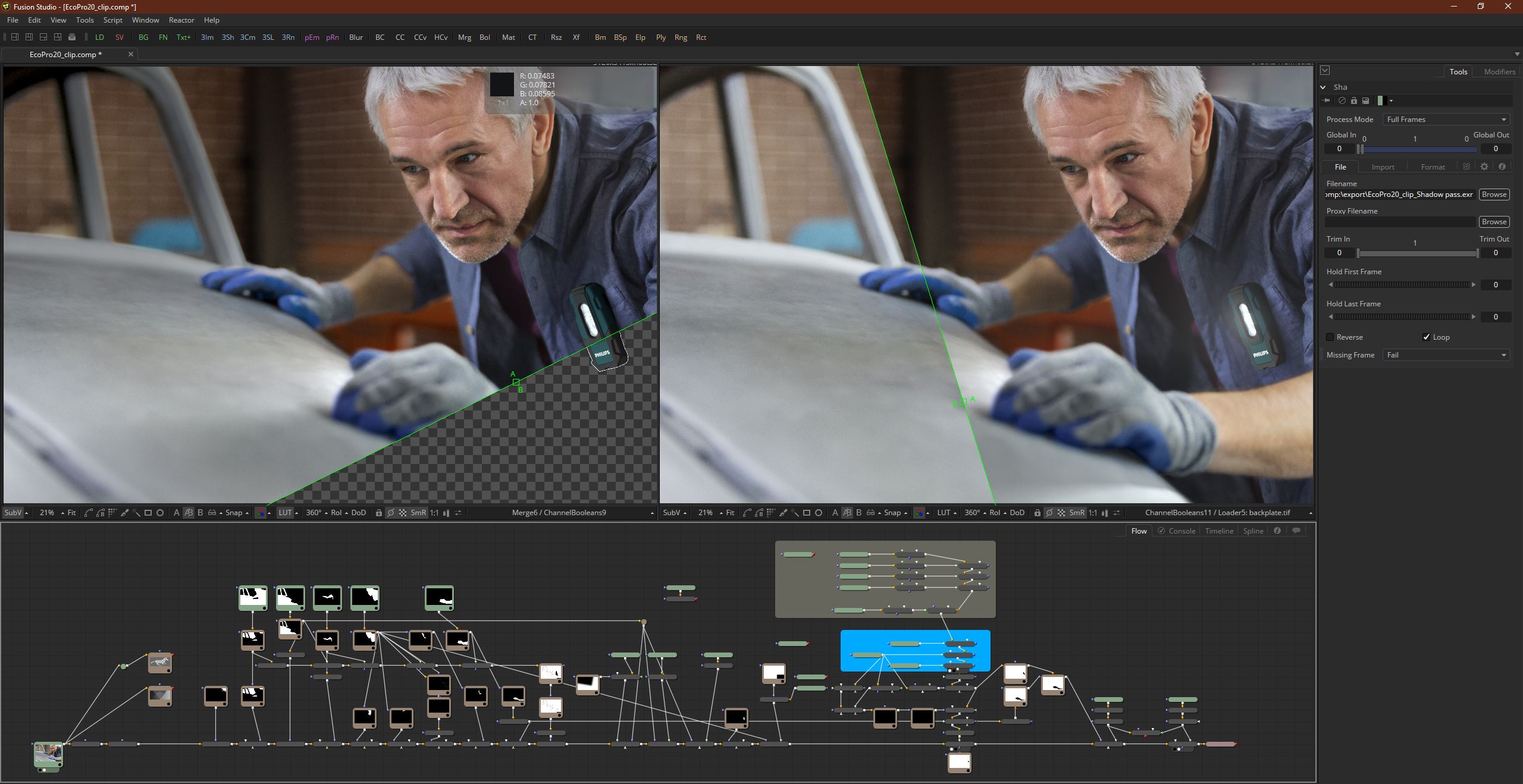Click the Global In number field
This screenshot has width=1523, height=784.
[1339, 149]
